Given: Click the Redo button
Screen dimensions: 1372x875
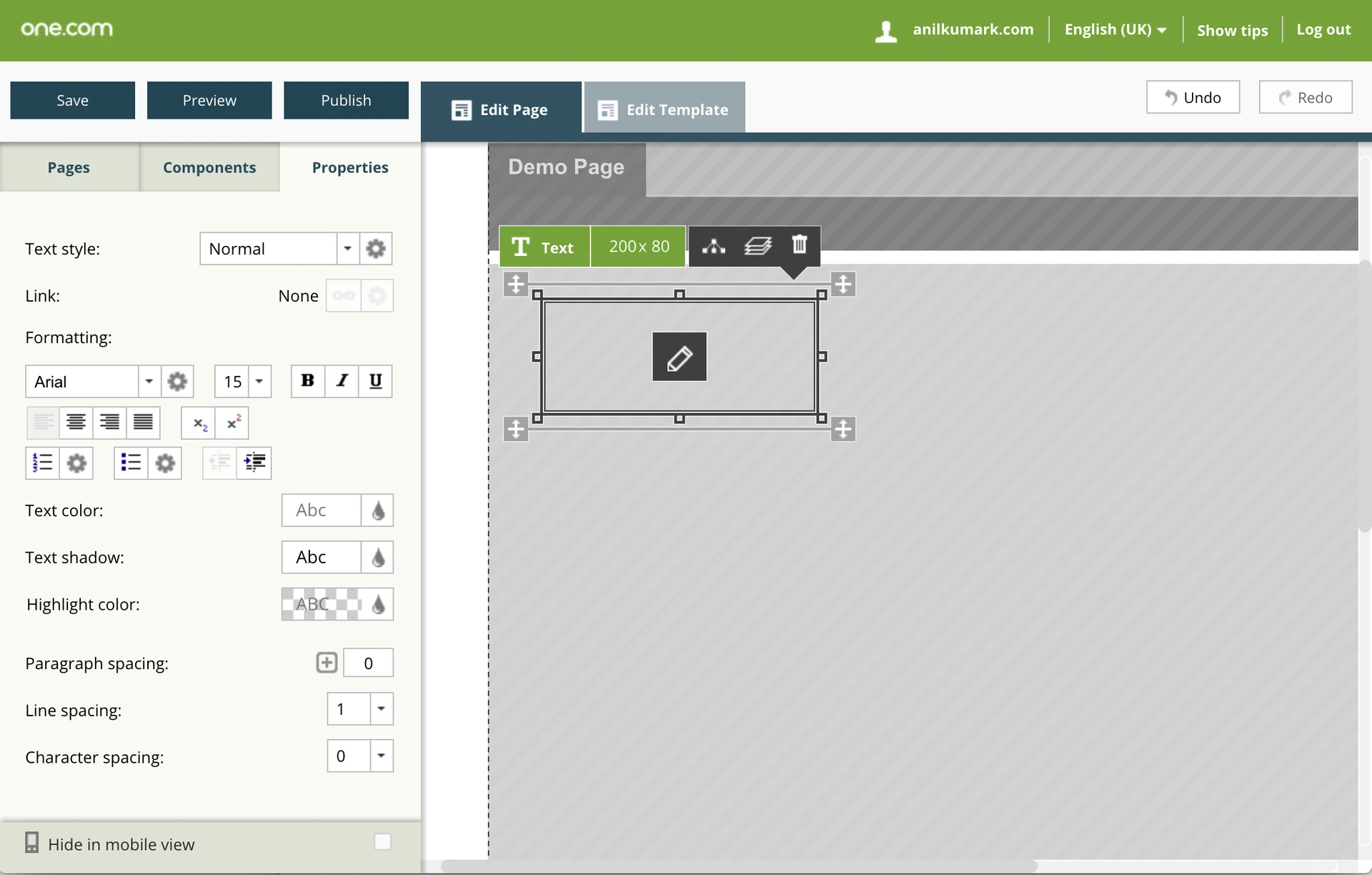Looking at the screenshot, I should point(1306,97).
